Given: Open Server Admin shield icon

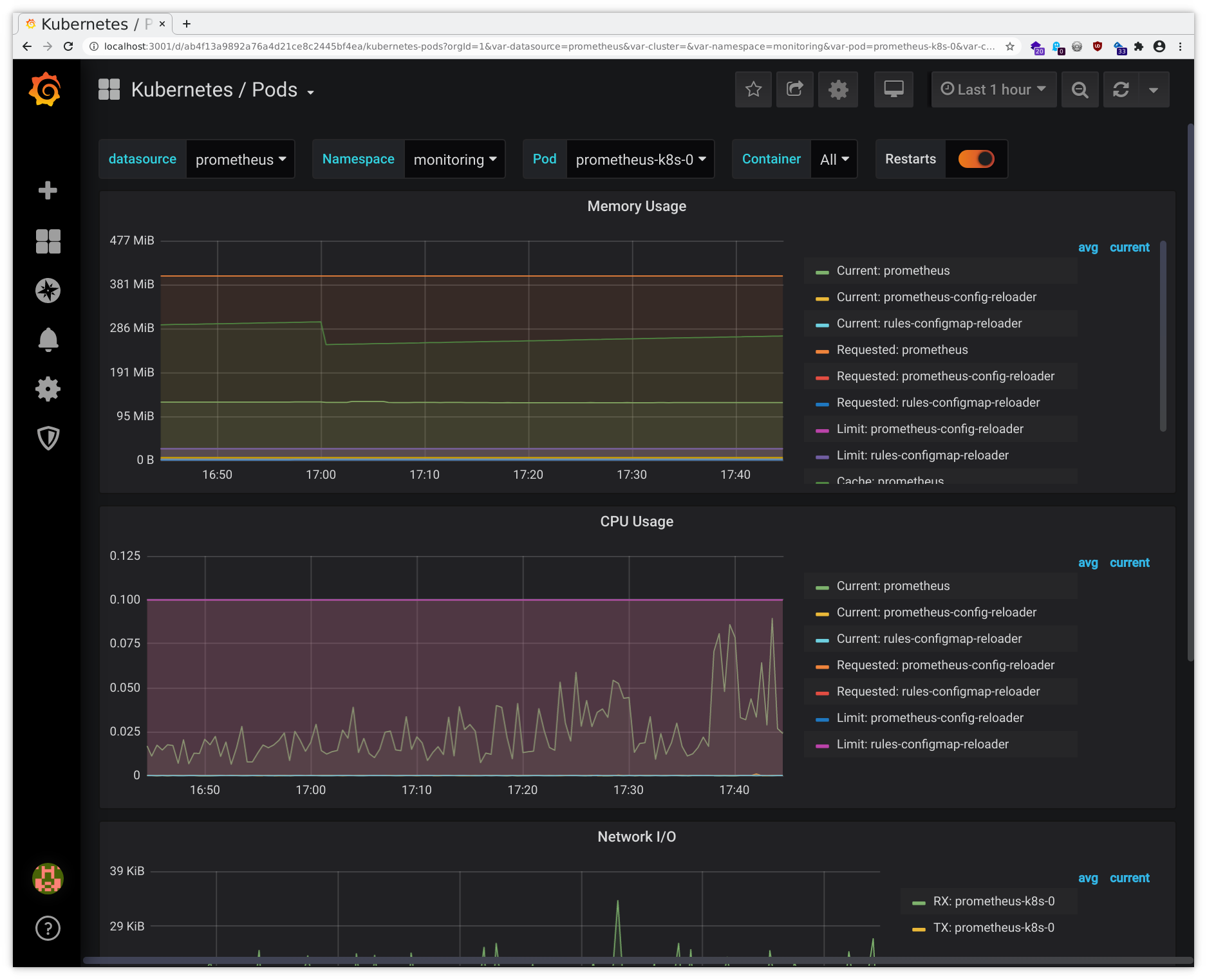Looking at the screenshot, I should [x=48, y=438].
